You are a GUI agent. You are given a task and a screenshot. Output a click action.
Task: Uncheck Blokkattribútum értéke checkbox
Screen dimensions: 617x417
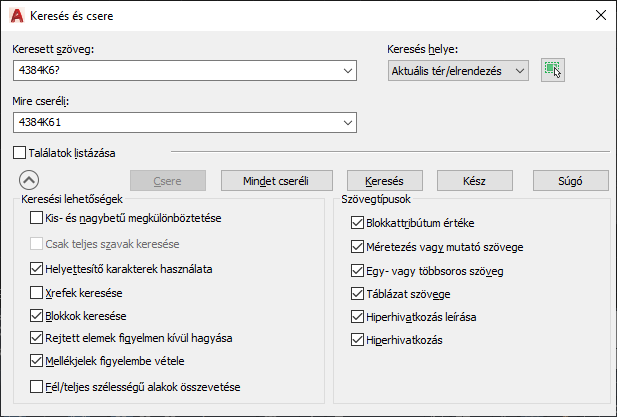(359, 222)
